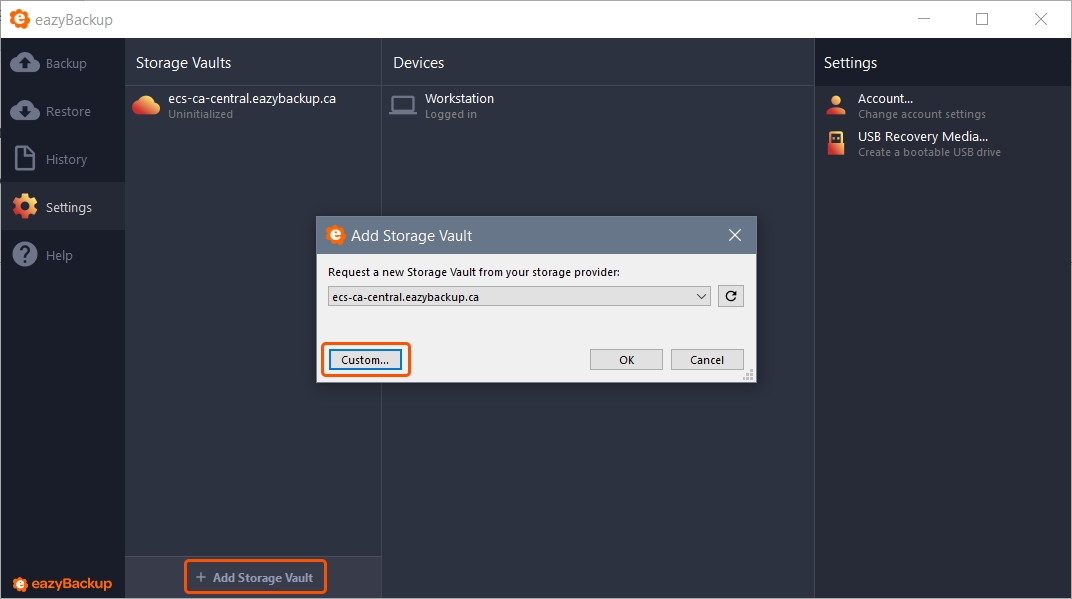Click the eazyBackup logo at sidebar bottom
Viewport: 1072px width, 599px height.
[x=62, y=583]
